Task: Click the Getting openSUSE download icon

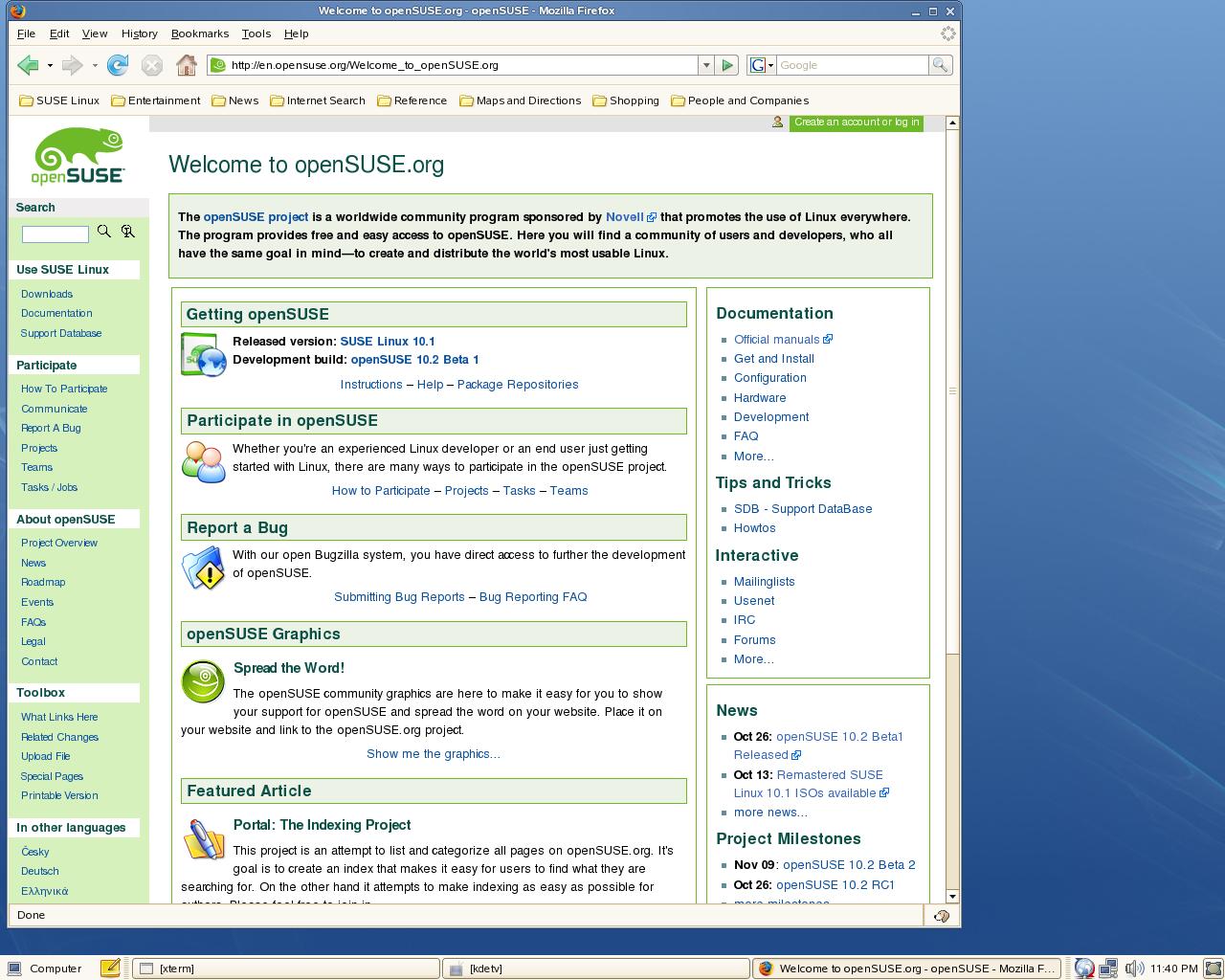Action: [203, 354]
